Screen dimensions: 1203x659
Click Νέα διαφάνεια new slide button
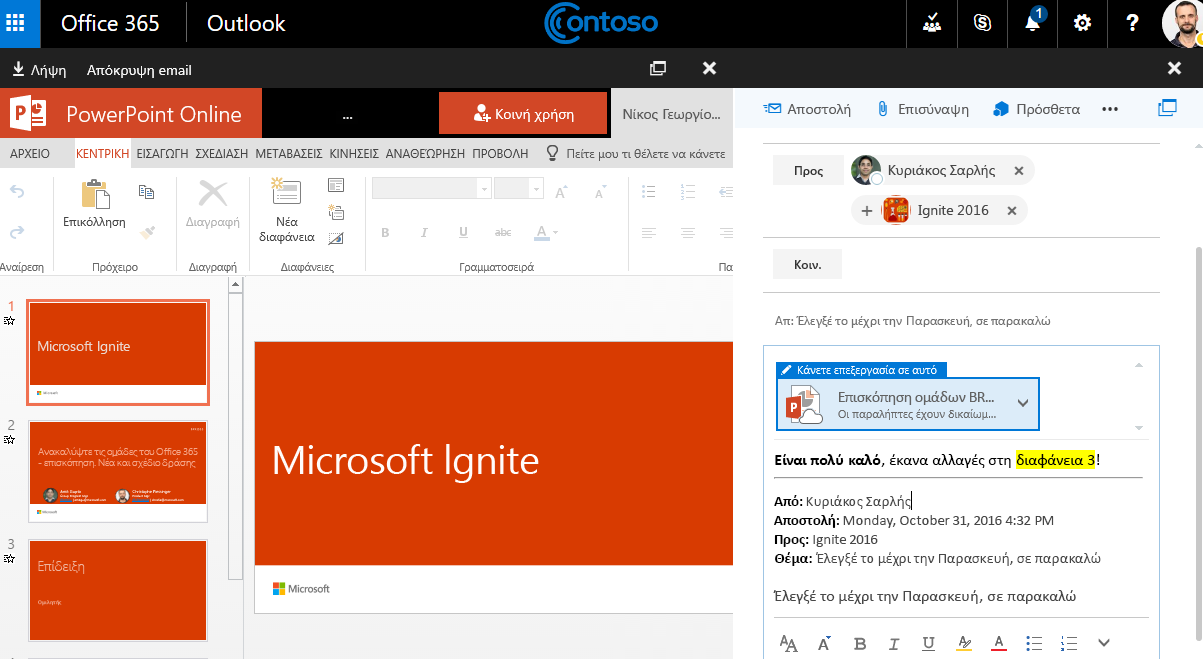pyautogui.click(x=287, y=212)
